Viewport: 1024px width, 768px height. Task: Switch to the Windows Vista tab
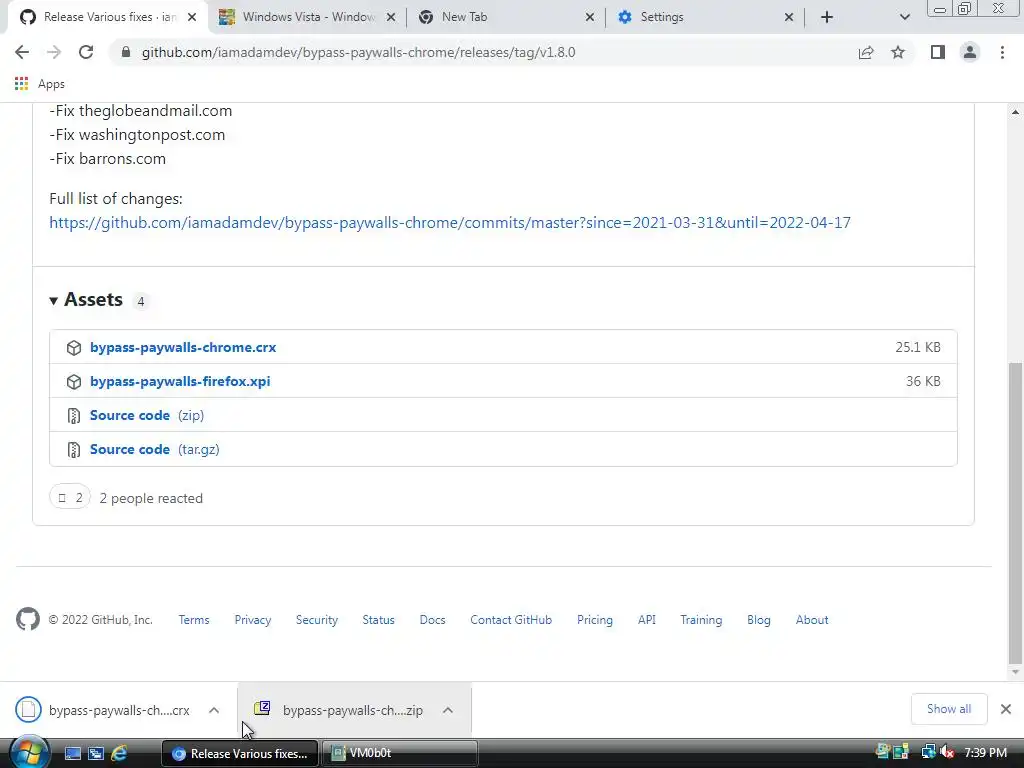[307, 17]
